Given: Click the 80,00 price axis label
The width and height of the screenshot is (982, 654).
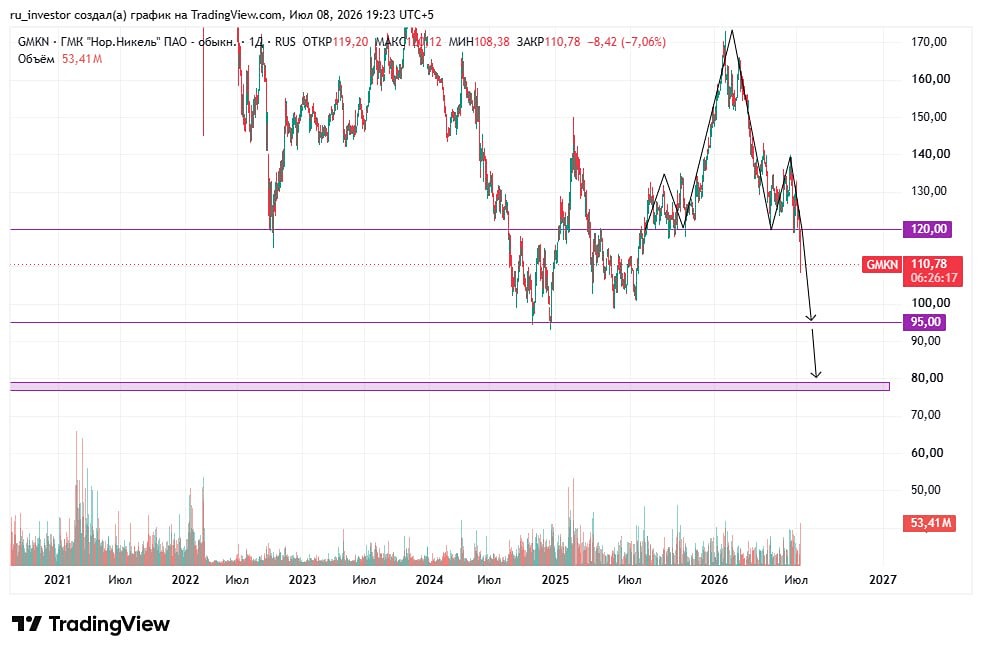Looking at the screenshot, I should pos(928,378).
